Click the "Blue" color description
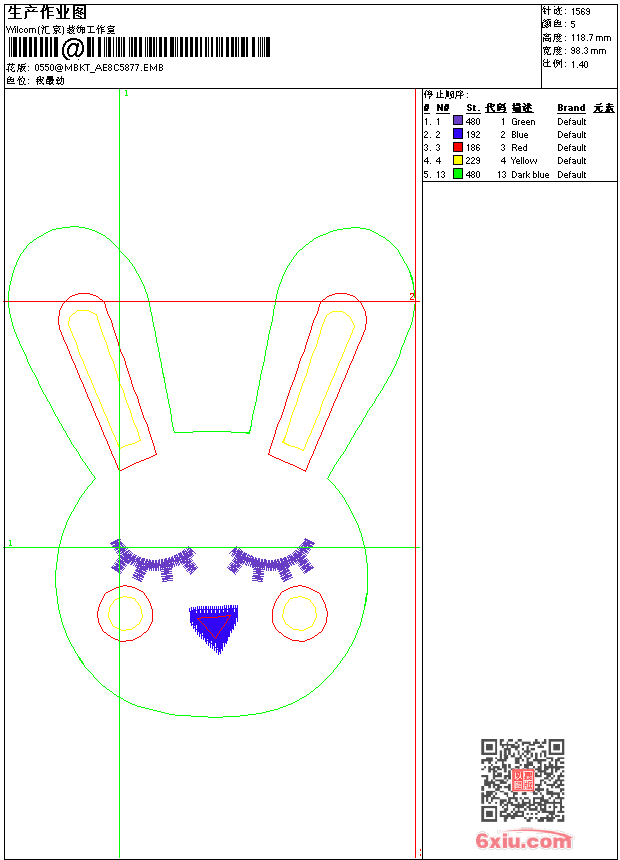Image resolution: width=620 pixels, height=860 pixels. click(520, 134)
